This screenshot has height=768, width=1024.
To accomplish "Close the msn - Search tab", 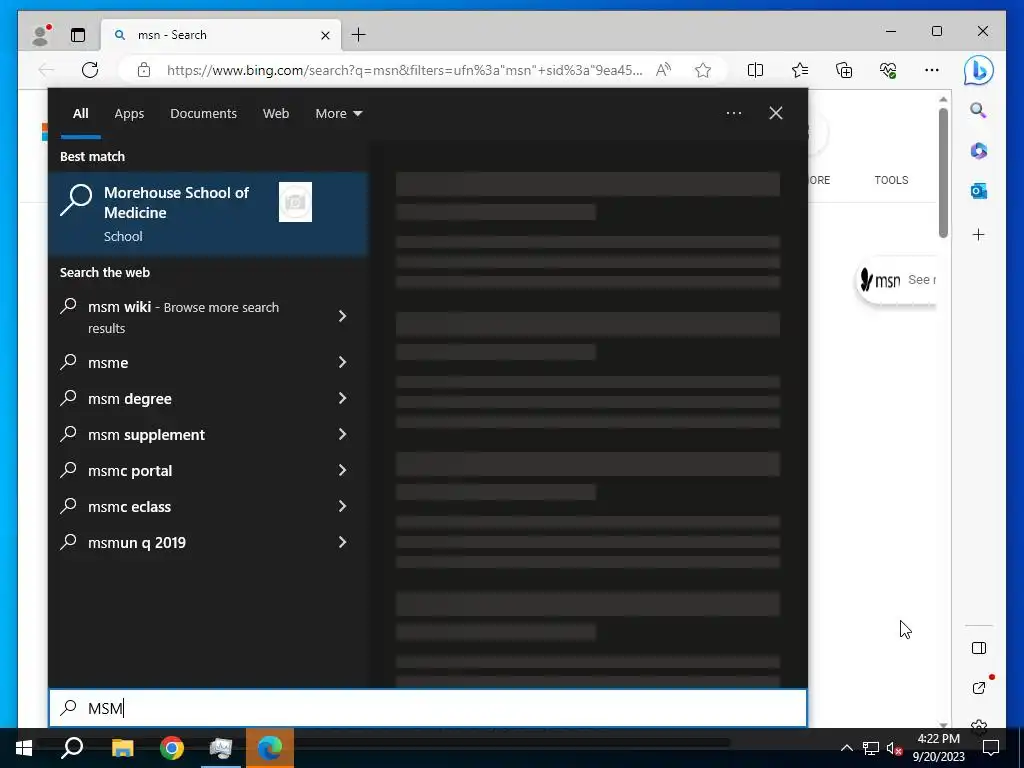I will point(325,35).
